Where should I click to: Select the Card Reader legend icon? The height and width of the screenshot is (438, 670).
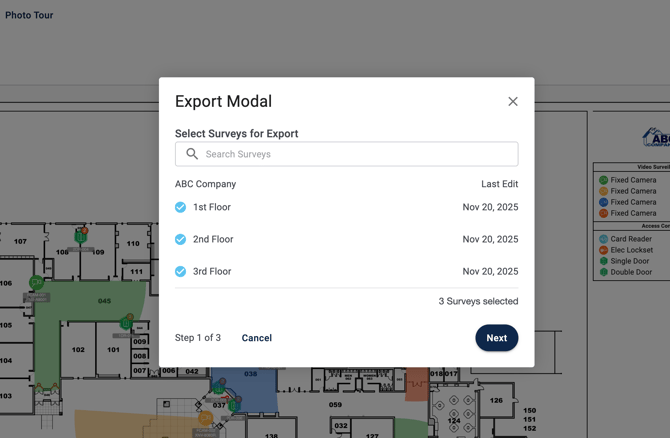tap(604, 239)
